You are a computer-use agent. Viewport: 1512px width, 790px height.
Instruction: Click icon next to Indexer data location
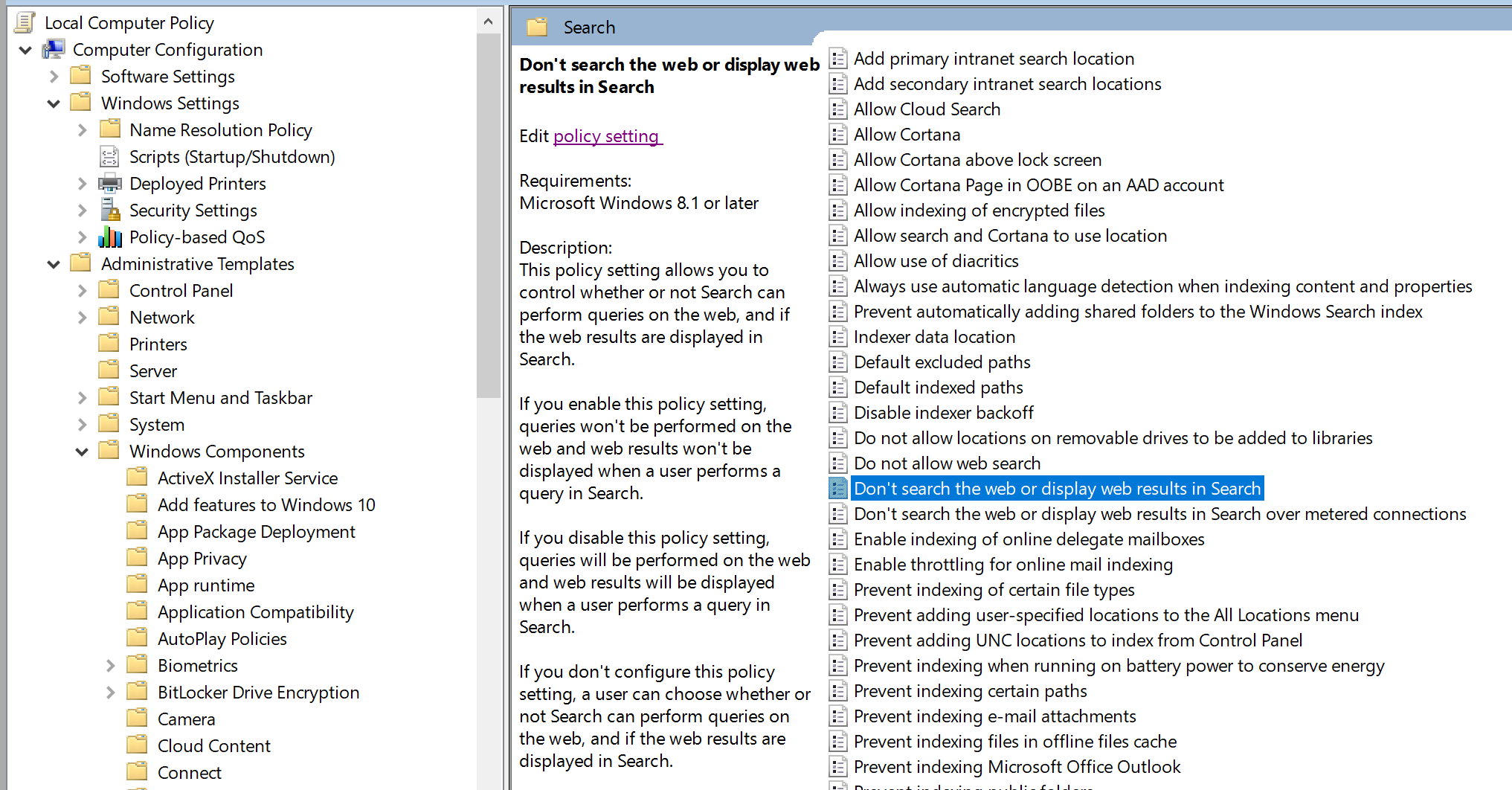[838, 337]
